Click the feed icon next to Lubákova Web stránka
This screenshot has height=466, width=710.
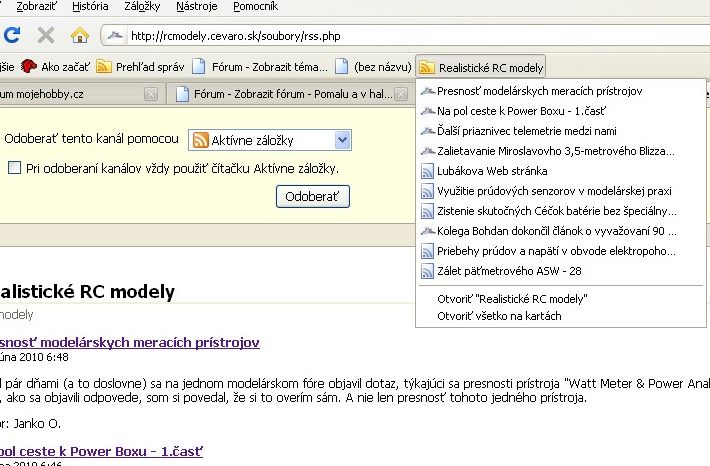tap(427, 171)
